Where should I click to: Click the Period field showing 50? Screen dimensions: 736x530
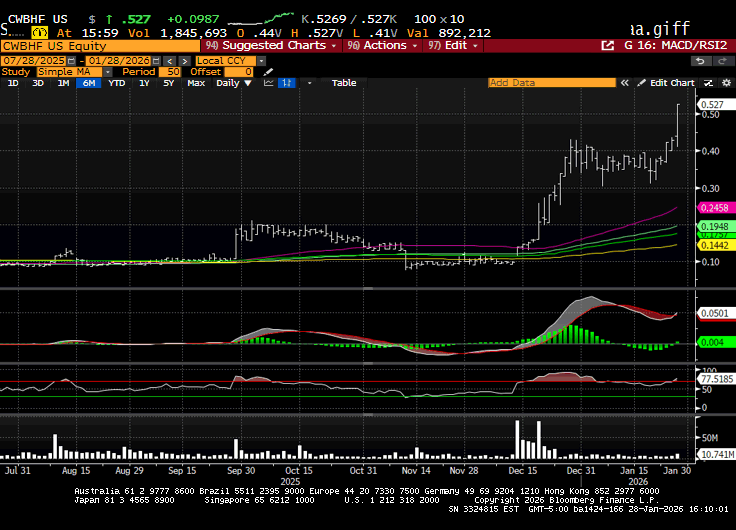coord(170,72)
